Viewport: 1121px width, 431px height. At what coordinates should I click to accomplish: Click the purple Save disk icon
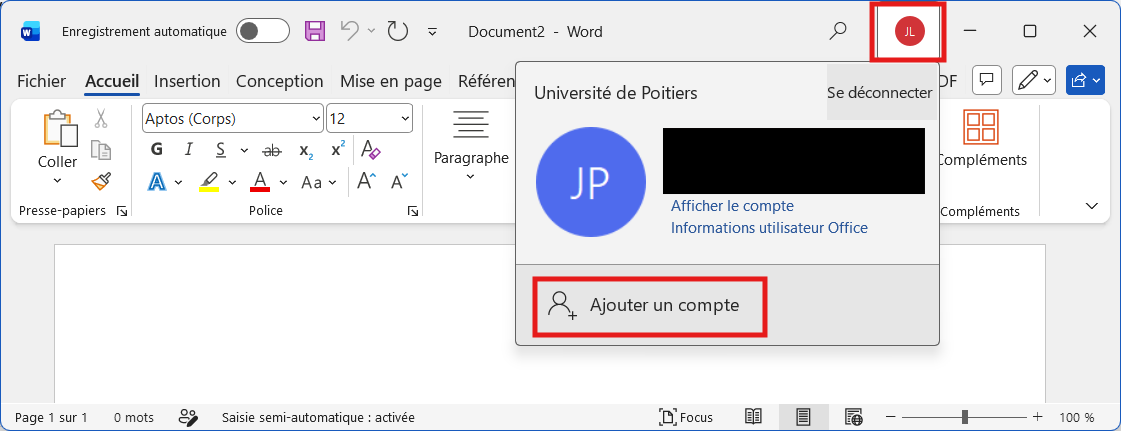tap(315, 31)
